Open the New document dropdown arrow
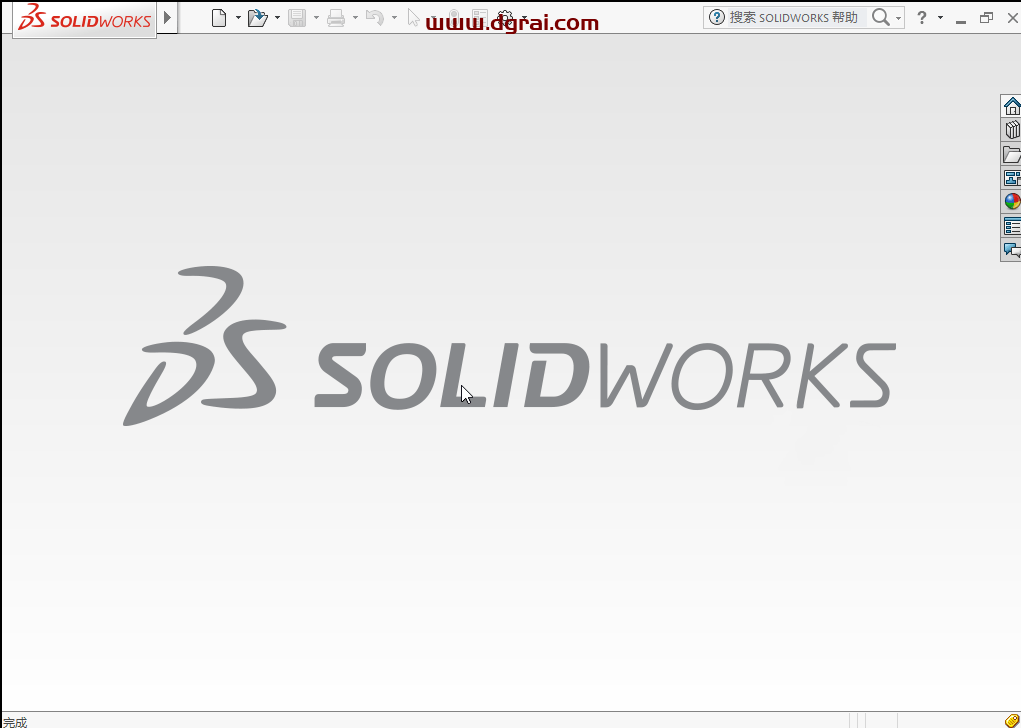The height and width of the screenshot is (728, 1021). pyautogui.click(x=238, y=18)
